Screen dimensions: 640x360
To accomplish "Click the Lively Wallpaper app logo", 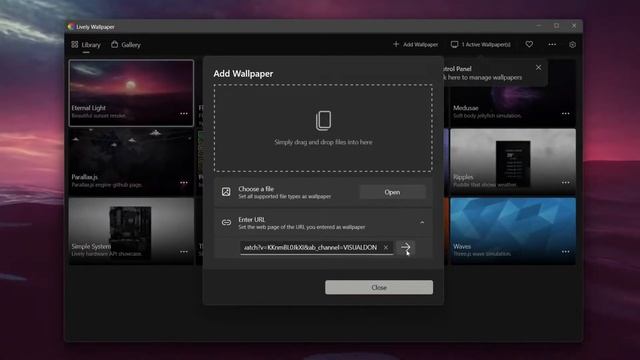I will tap(71, 27).
